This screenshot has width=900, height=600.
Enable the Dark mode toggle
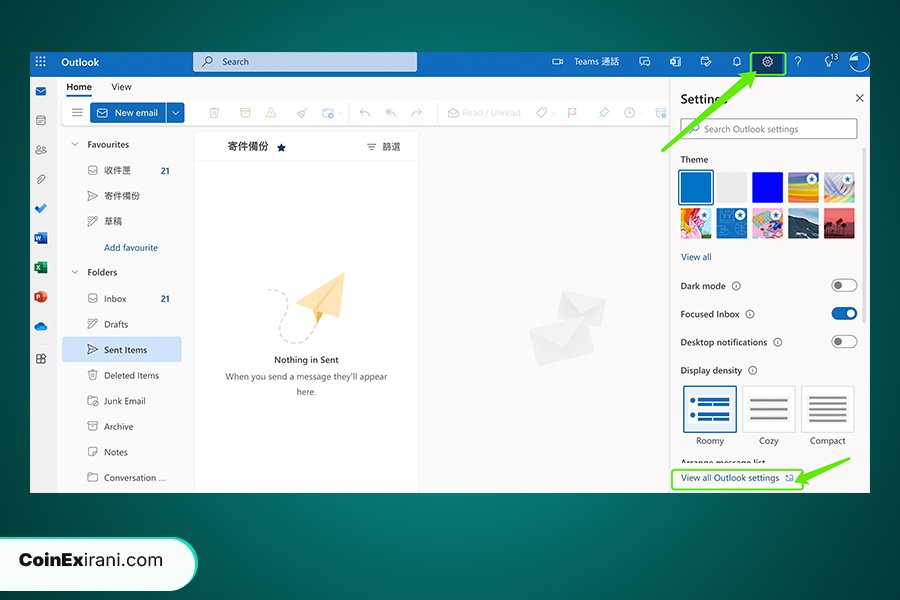[844, 286]
